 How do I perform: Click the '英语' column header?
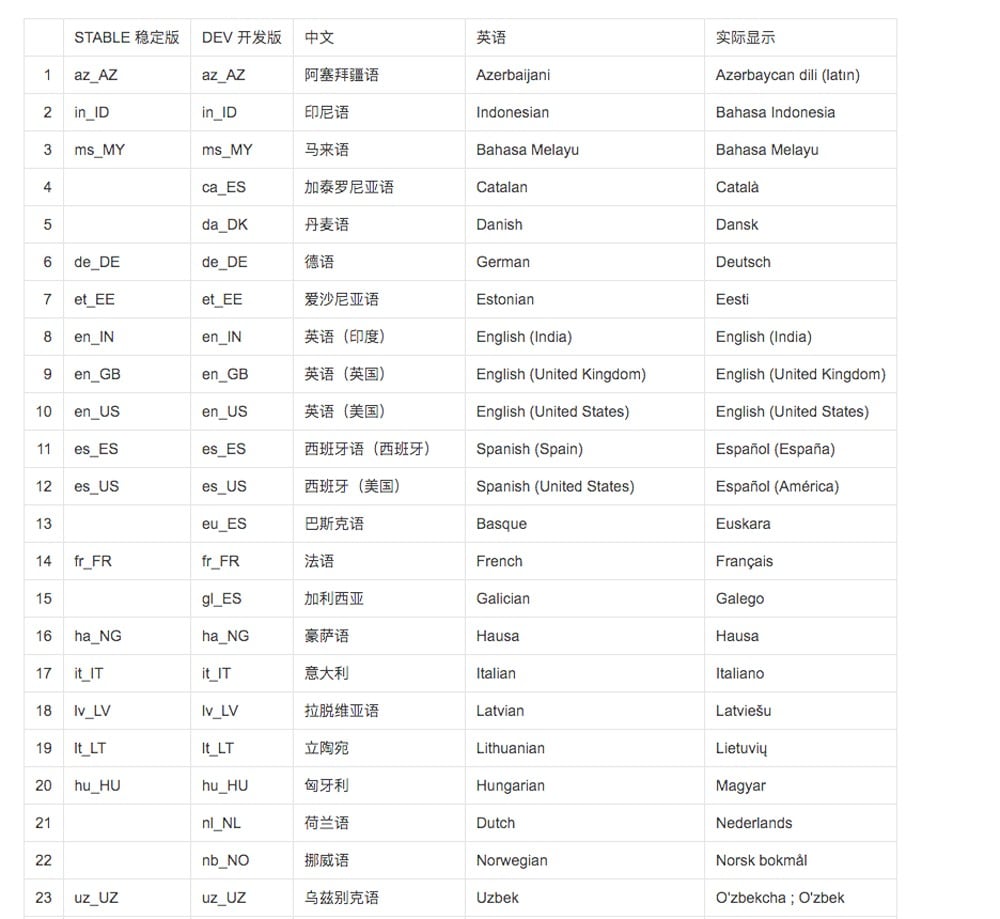(585, 38)
